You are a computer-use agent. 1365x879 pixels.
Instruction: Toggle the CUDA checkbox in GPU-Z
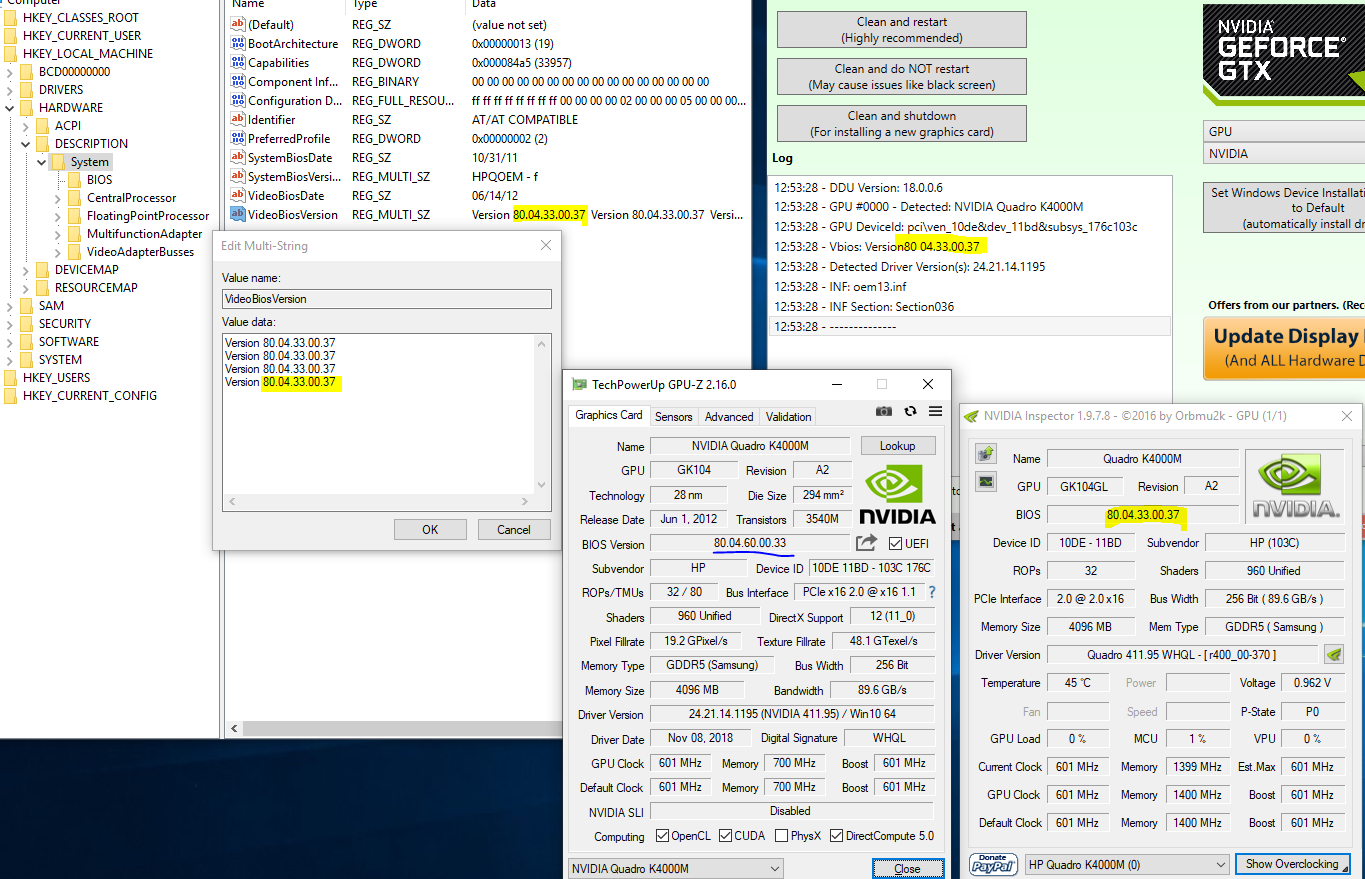pos(725,836)
